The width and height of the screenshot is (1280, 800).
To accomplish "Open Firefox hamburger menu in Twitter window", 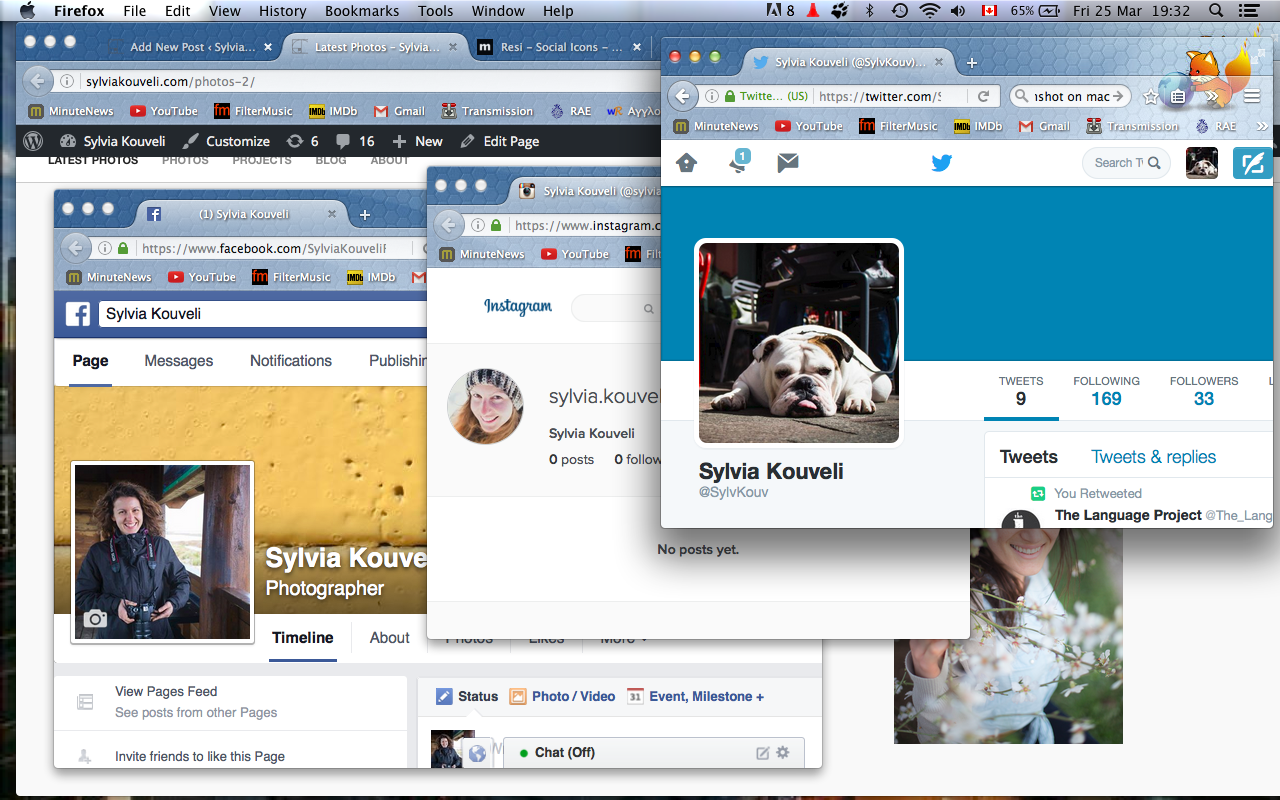I will click(x=1252, y=97).
